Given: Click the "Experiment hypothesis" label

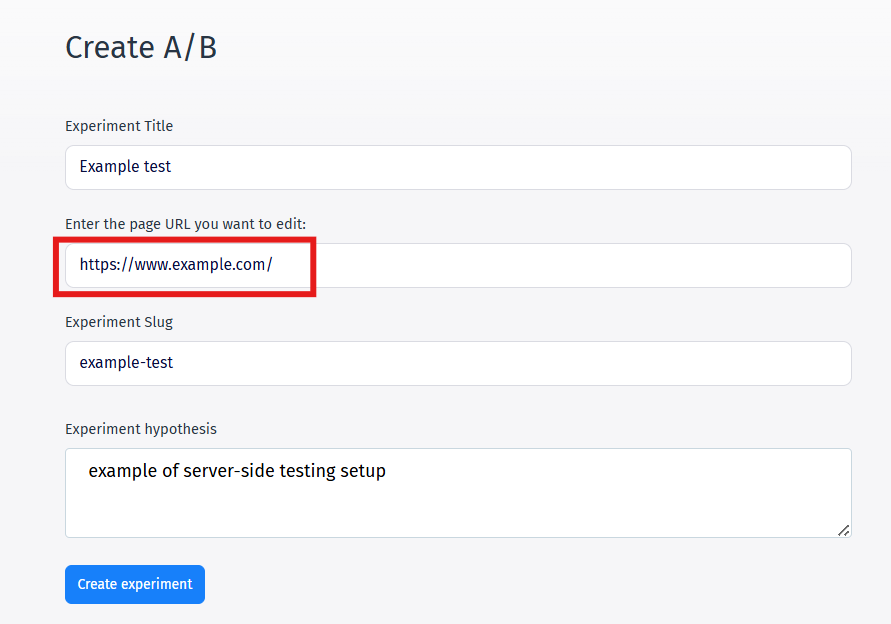Looking at the screenshot, I should tap(141, 429).
